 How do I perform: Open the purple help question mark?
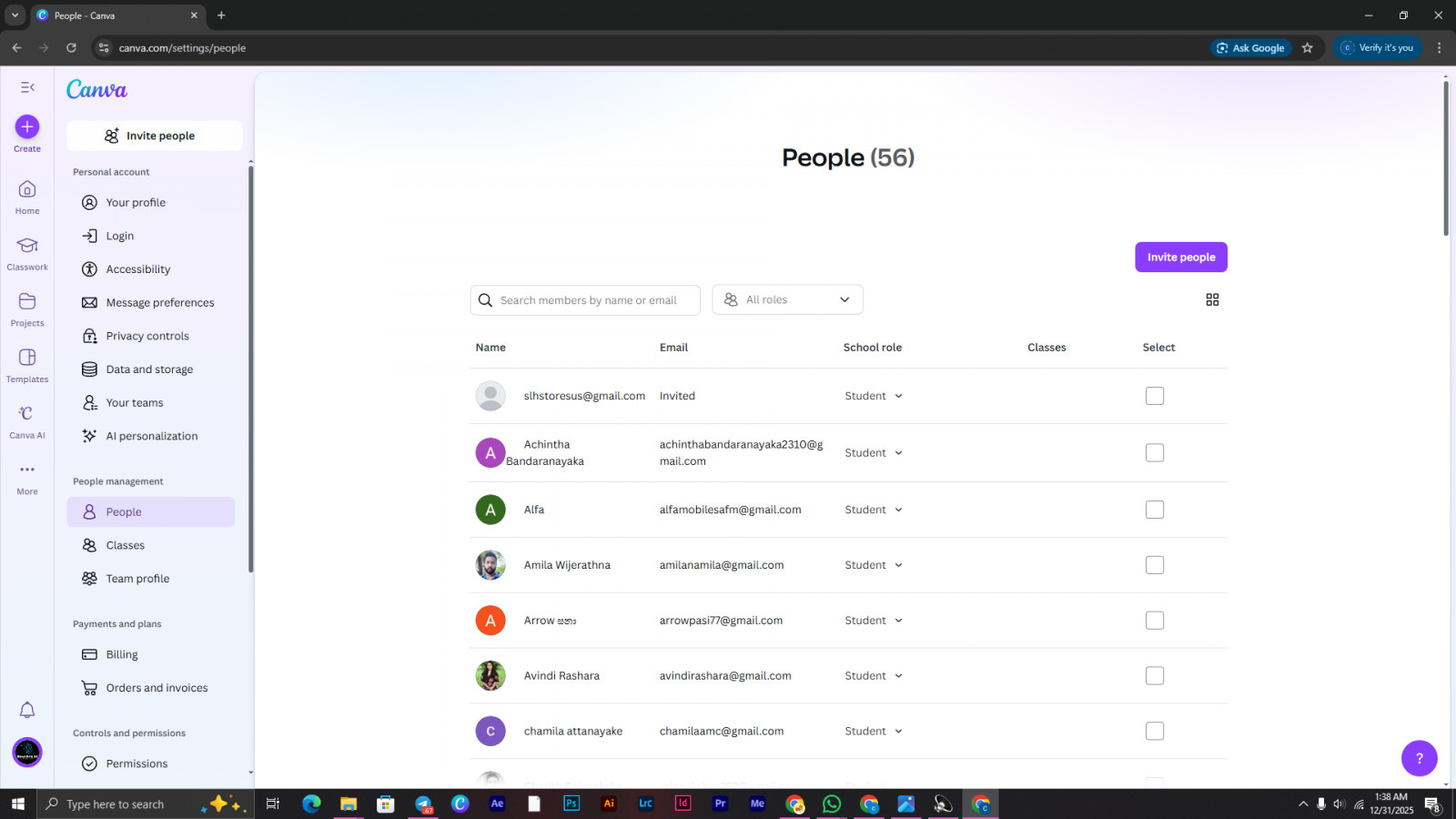(x=1419, y=757)
